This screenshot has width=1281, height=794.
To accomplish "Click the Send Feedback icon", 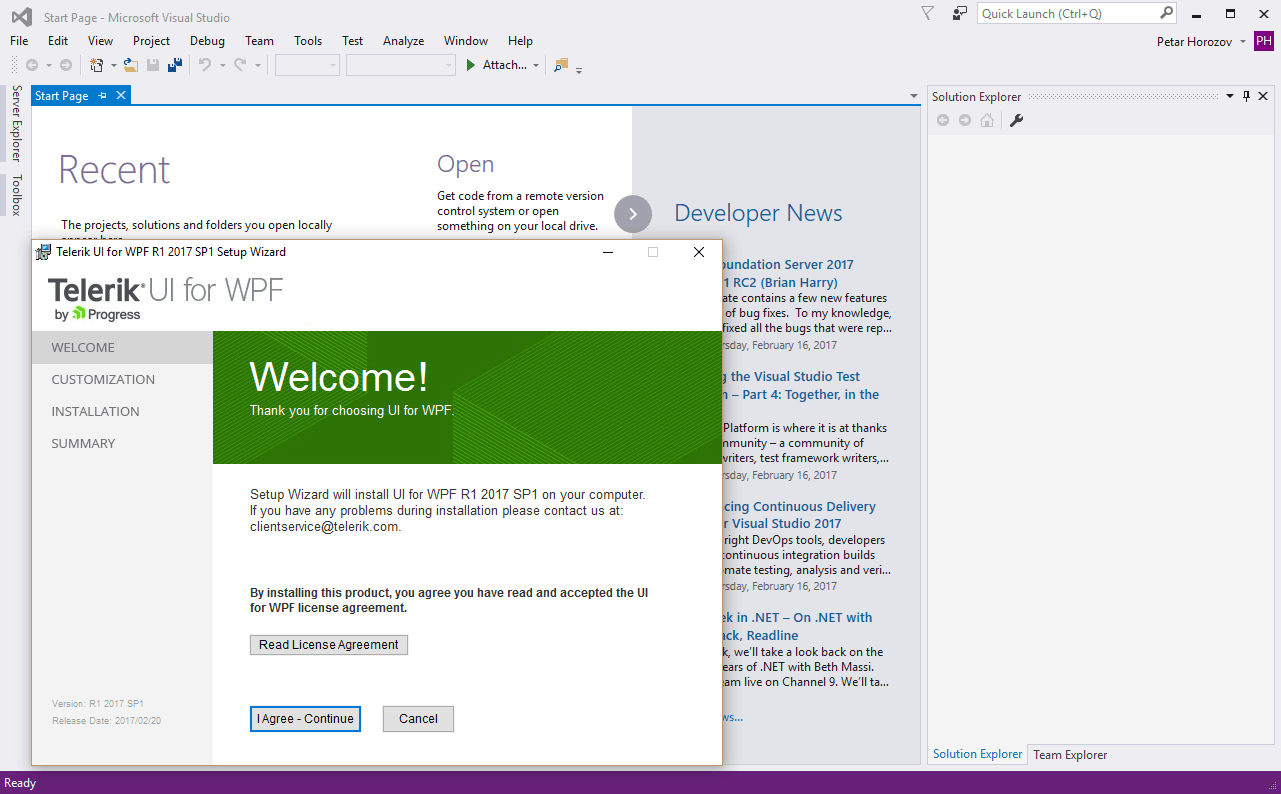I will tap(960, 13).
